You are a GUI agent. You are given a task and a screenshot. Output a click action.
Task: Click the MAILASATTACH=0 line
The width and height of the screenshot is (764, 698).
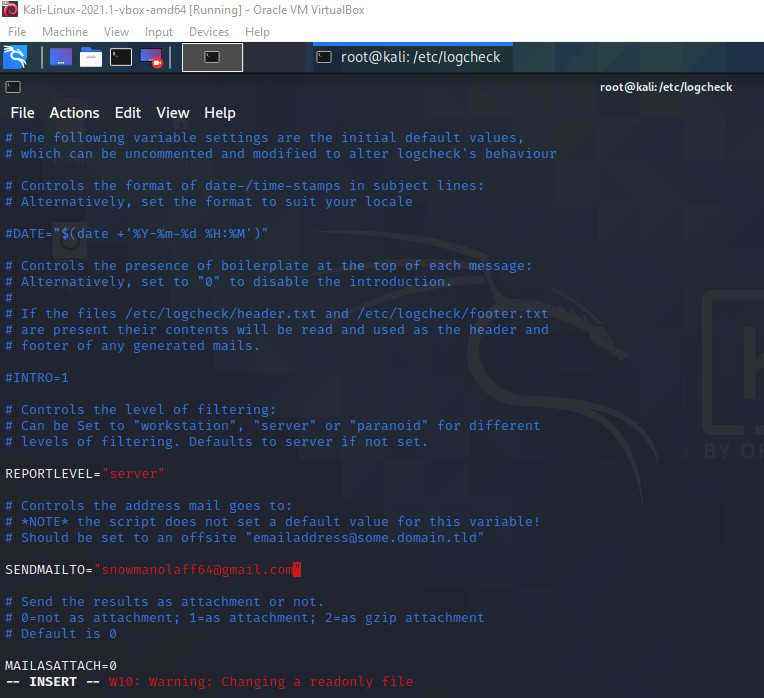pyautogui.click(x=61, y=665)
